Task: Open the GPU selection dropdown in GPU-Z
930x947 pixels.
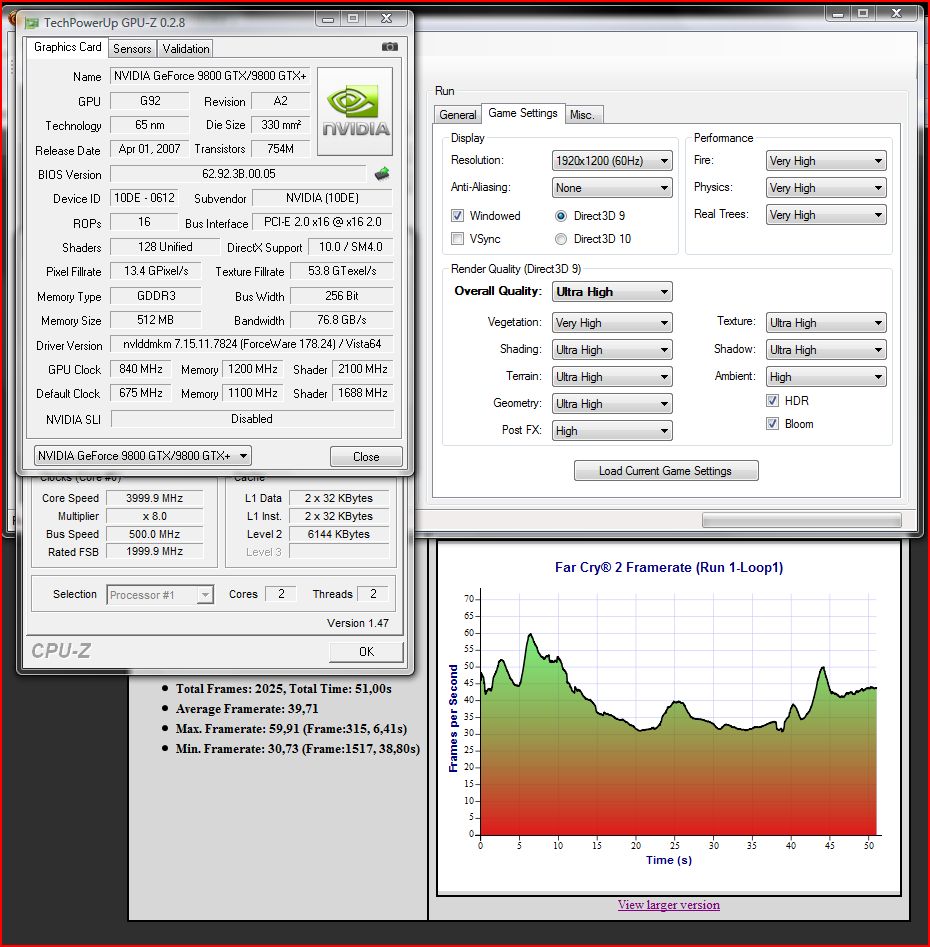Action: 143,456
